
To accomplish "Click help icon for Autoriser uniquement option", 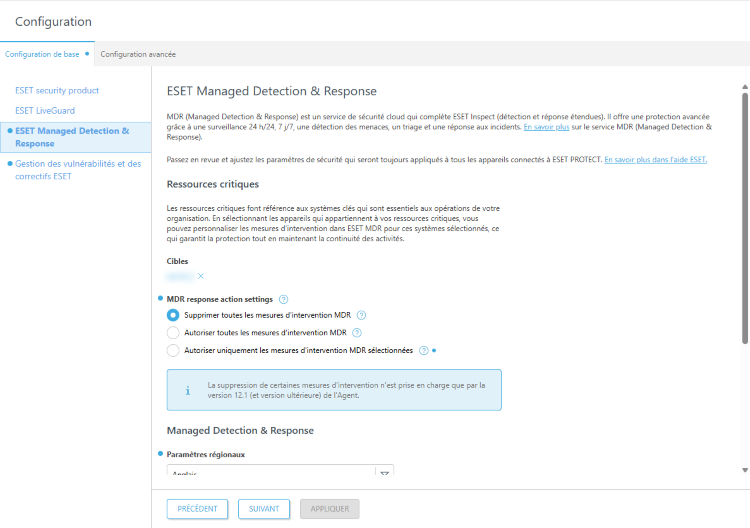I will [x=424, y=350].
